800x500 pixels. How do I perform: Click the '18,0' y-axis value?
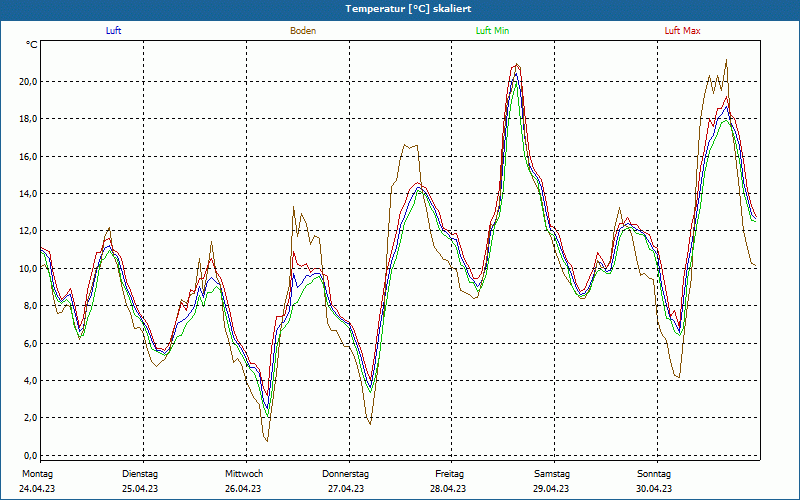pyautogui.click(x=28, y=119)
